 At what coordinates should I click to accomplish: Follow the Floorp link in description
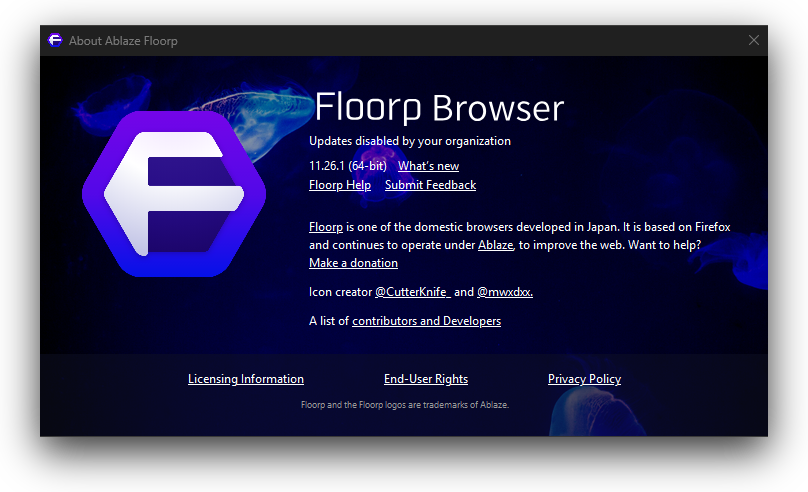click(326, 227)
